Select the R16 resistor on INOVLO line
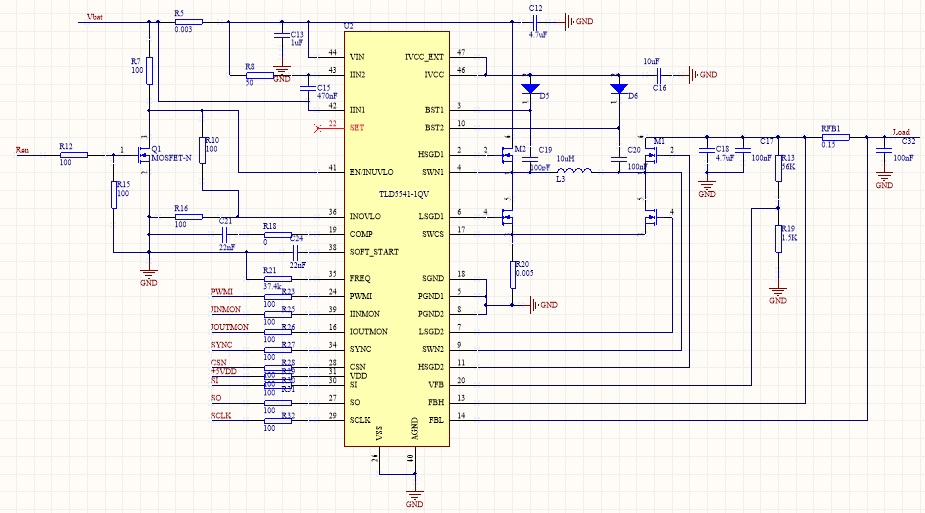925x513 pixels. (189, 217)
